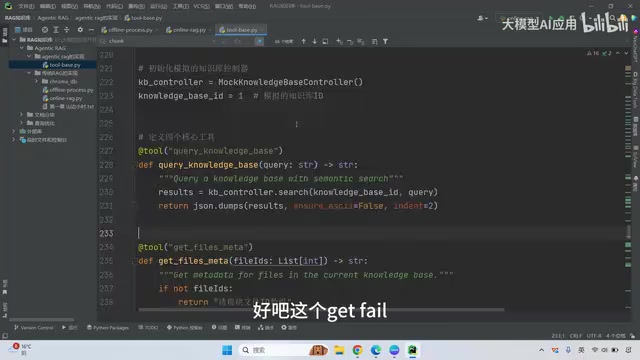
Task: Click the editor horizontal scrollbar
Action: tap(321, 310)
